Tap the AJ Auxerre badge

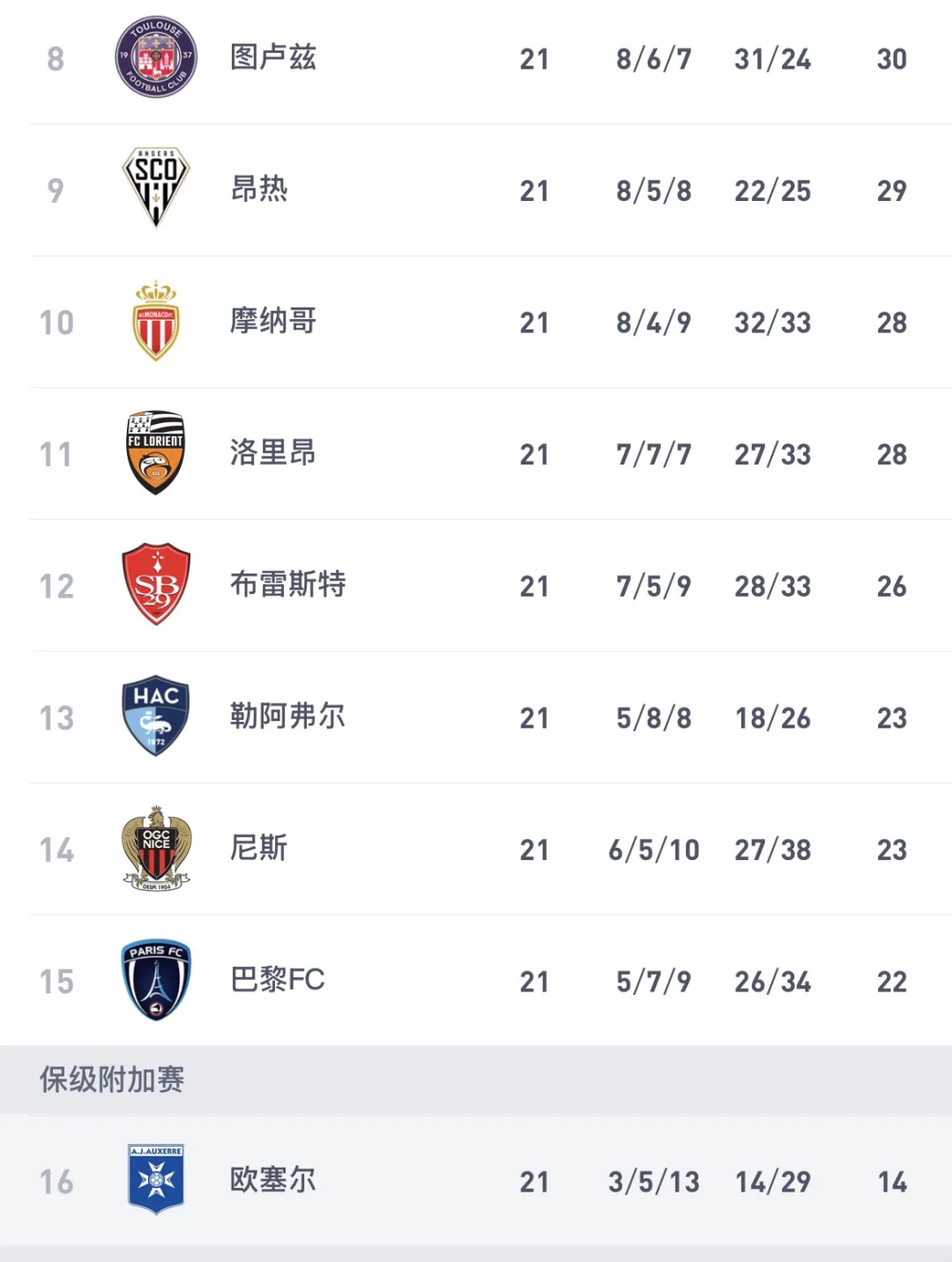156,1180
